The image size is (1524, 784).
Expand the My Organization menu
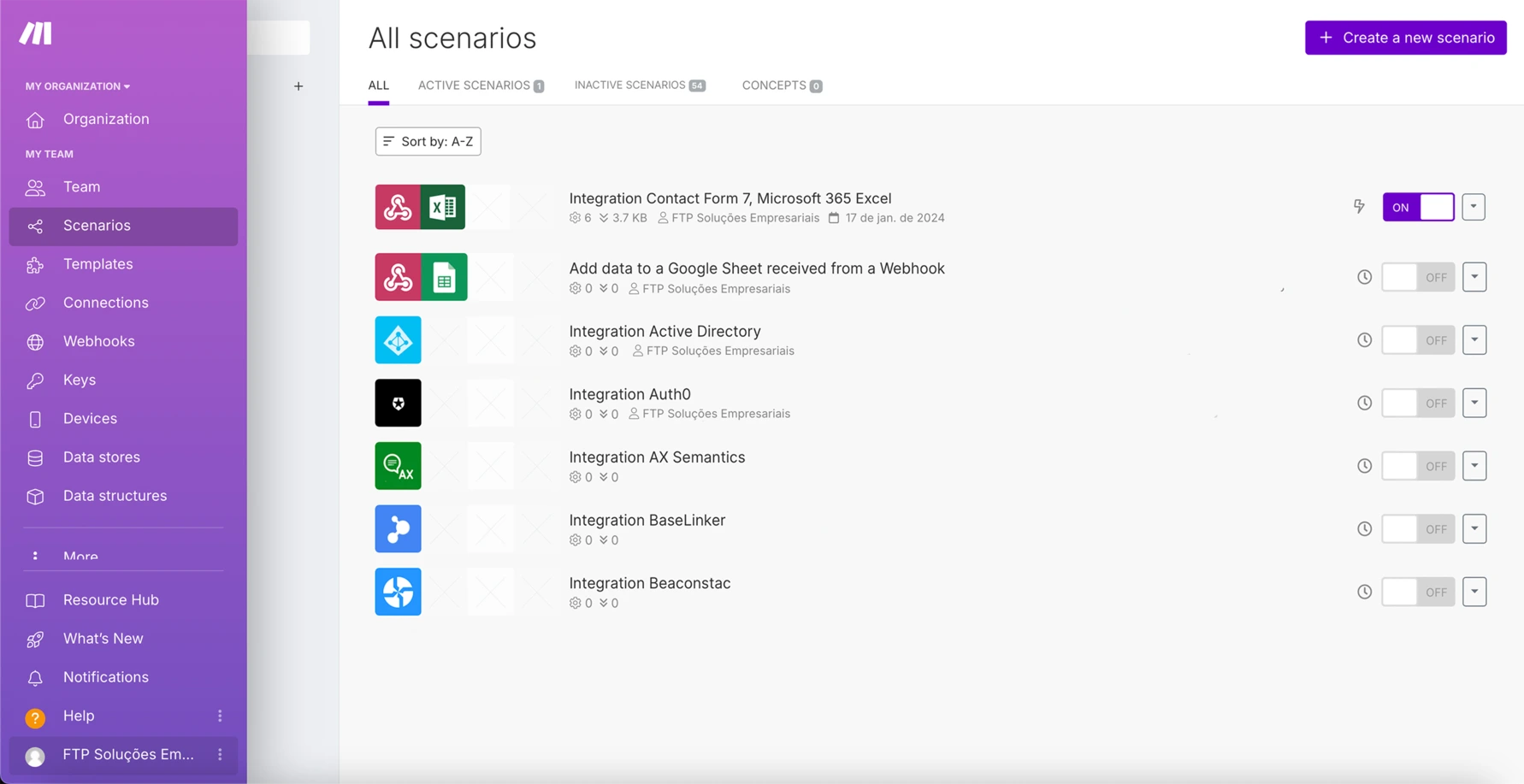coord(78,86)
